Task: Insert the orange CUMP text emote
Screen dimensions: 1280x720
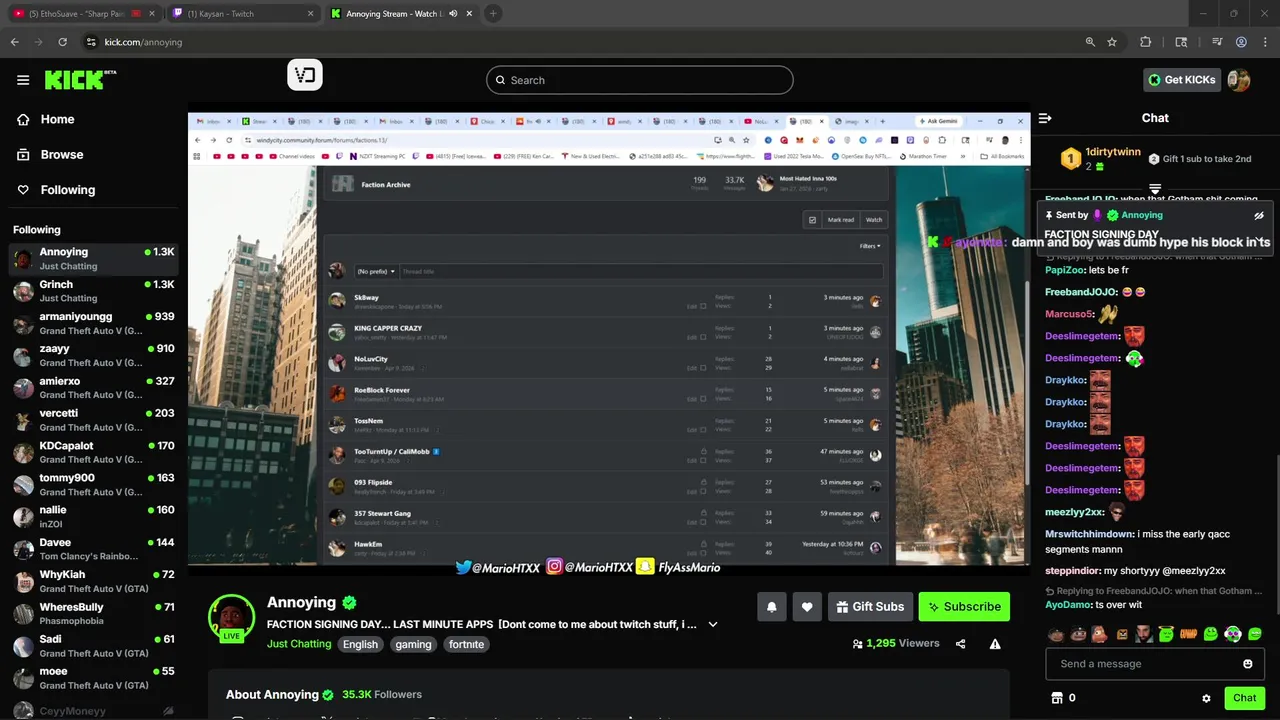Action: click(x=1188, y=634)
